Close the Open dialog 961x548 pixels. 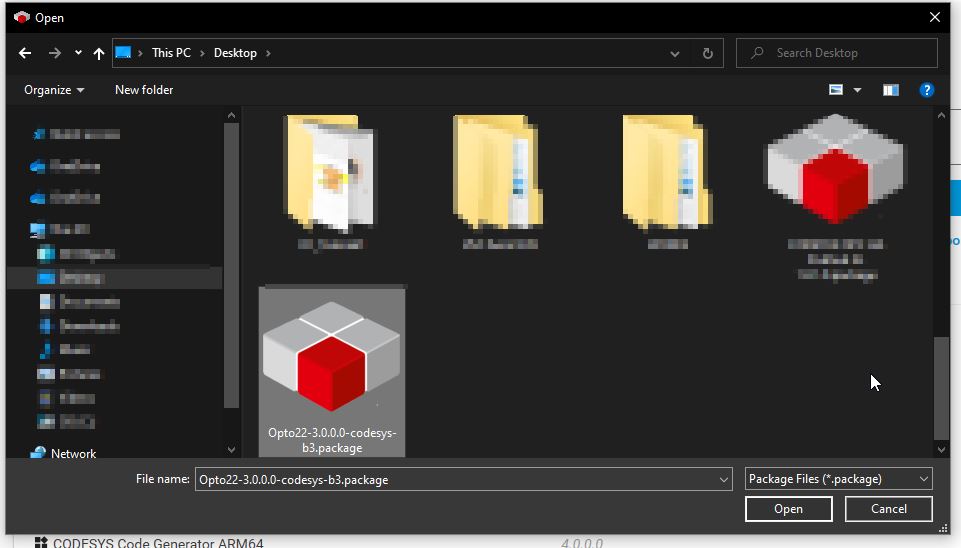pyautogui.click(x=935, y=17)
